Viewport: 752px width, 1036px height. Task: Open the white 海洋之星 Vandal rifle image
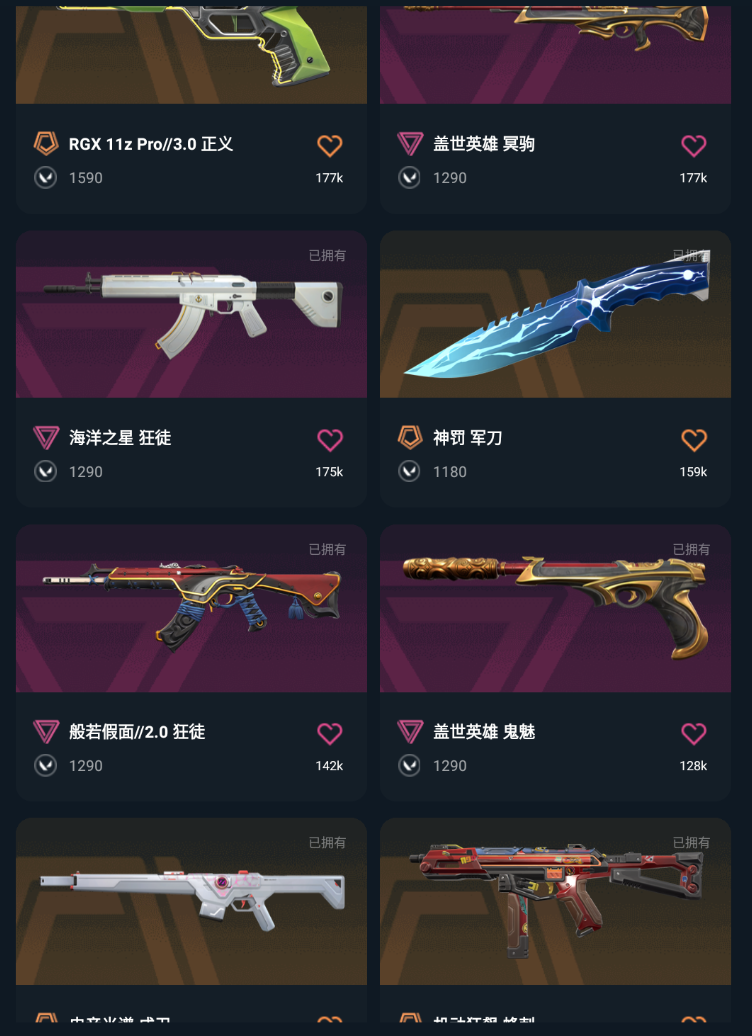192,314
